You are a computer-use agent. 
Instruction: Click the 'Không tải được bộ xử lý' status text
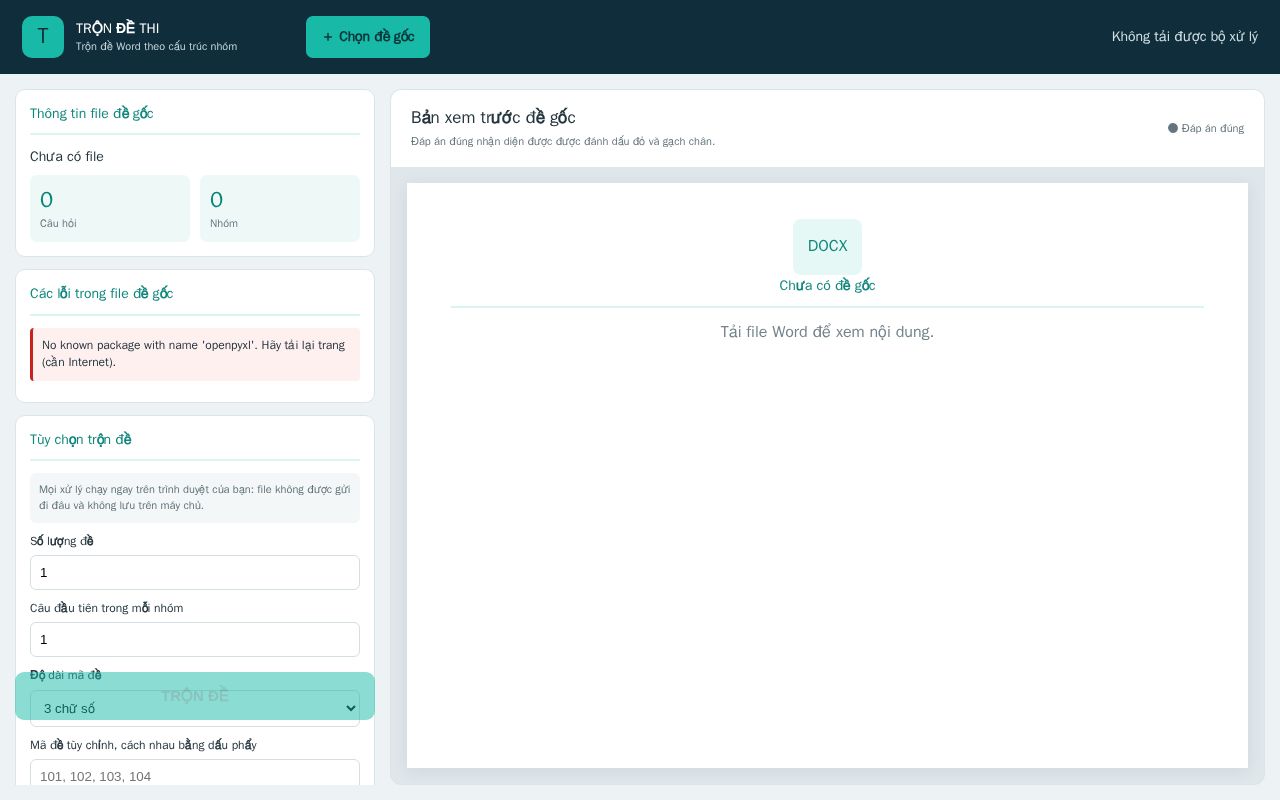[1185, 37]
